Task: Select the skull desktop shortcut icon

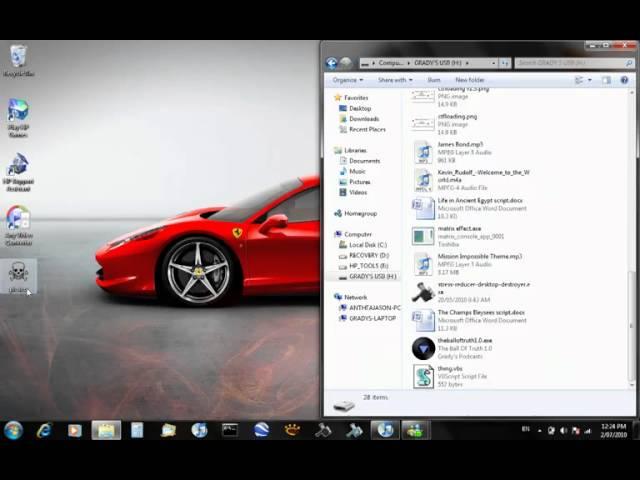Action: tap(18, 273)
